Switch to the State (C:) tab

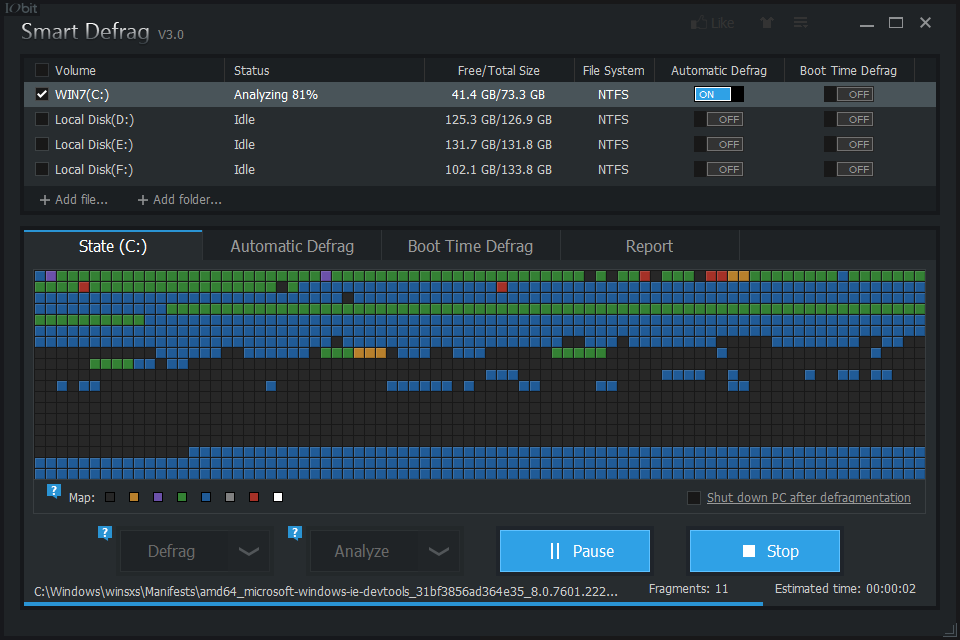[x=113, y=246]
